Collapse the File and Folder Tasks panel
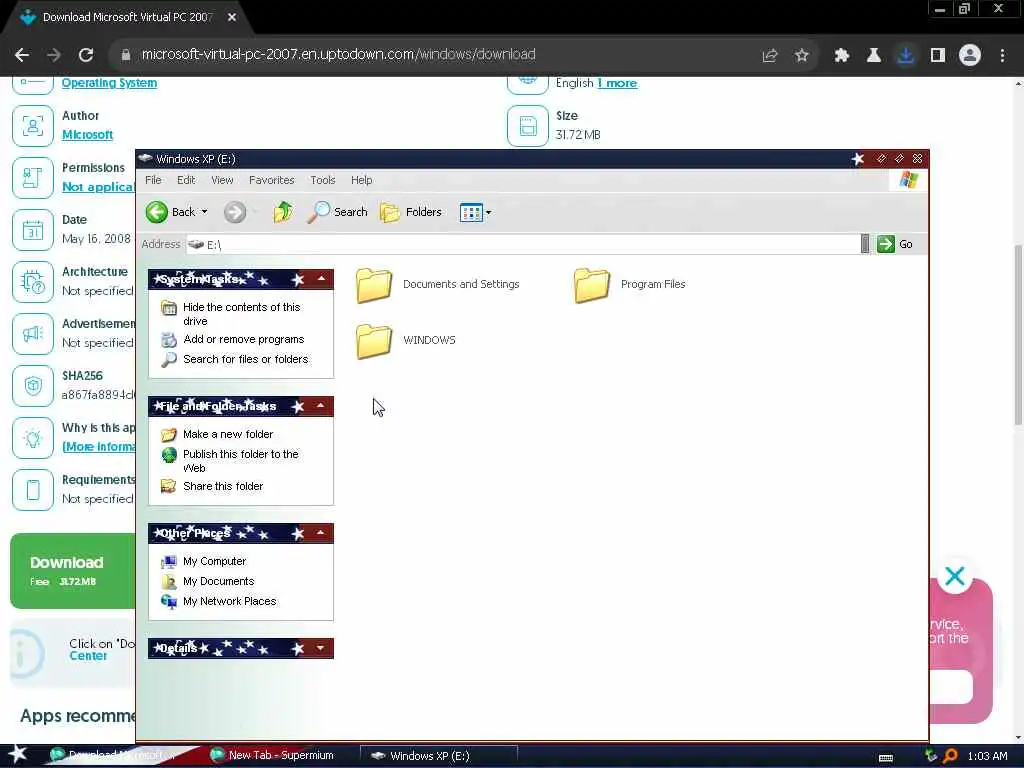This screenshot has width=1024, height=768. pos(321,406)
